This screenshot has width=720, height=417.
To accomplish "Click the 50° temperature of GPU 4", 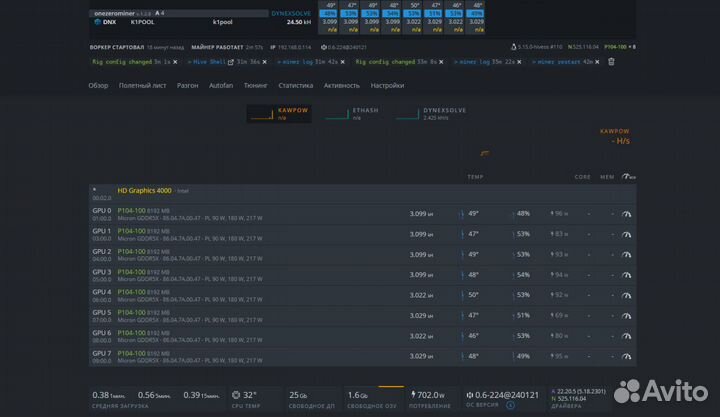I will click(473, 295).
